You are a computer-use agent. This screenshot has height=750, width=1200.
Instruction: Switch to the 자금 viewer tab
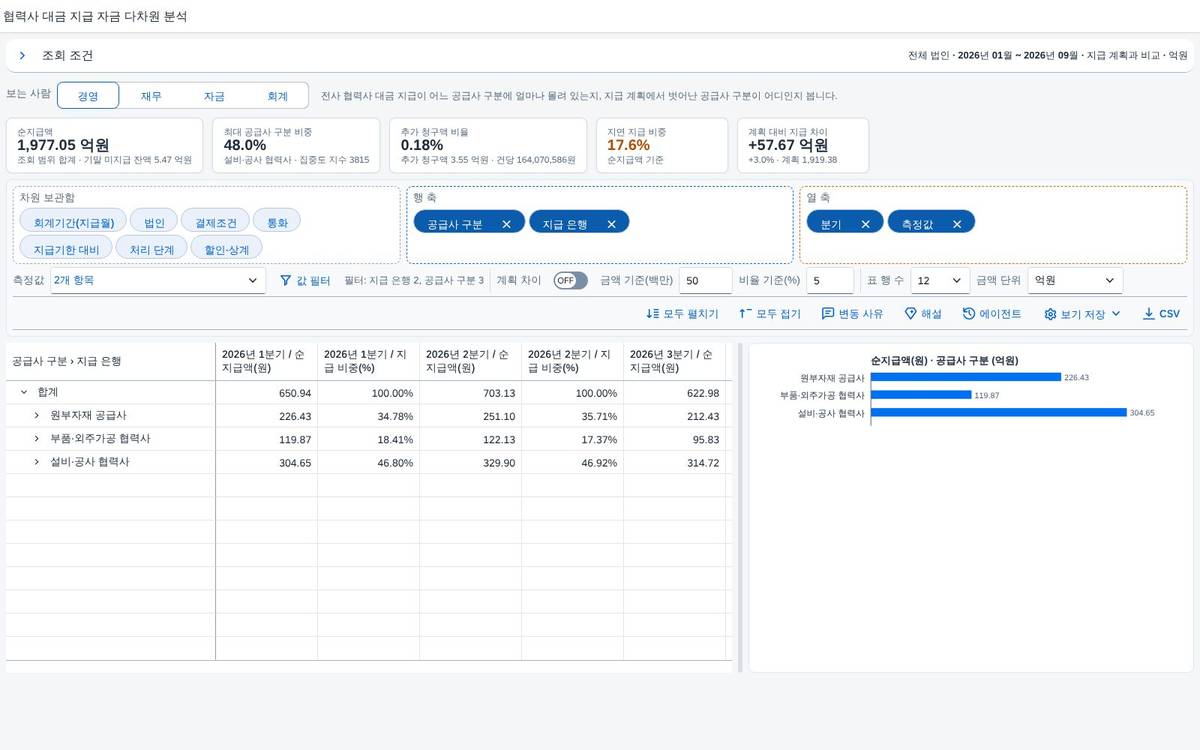214,96
